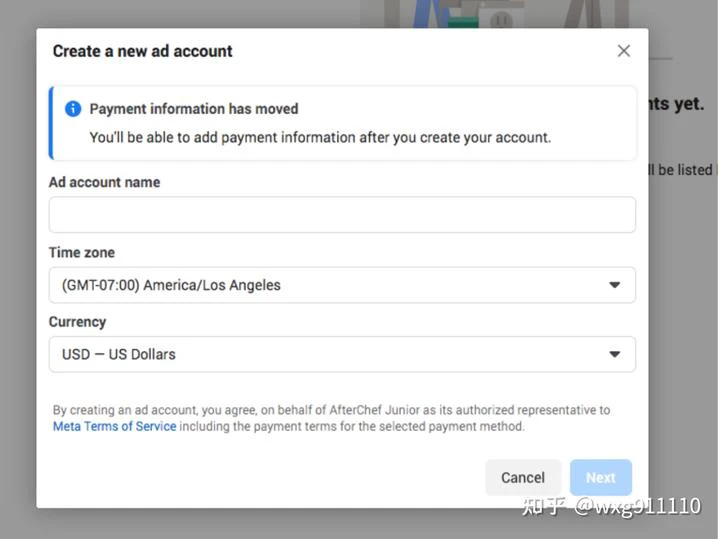Click the arrow on the Time zone selector

point(614,285)
